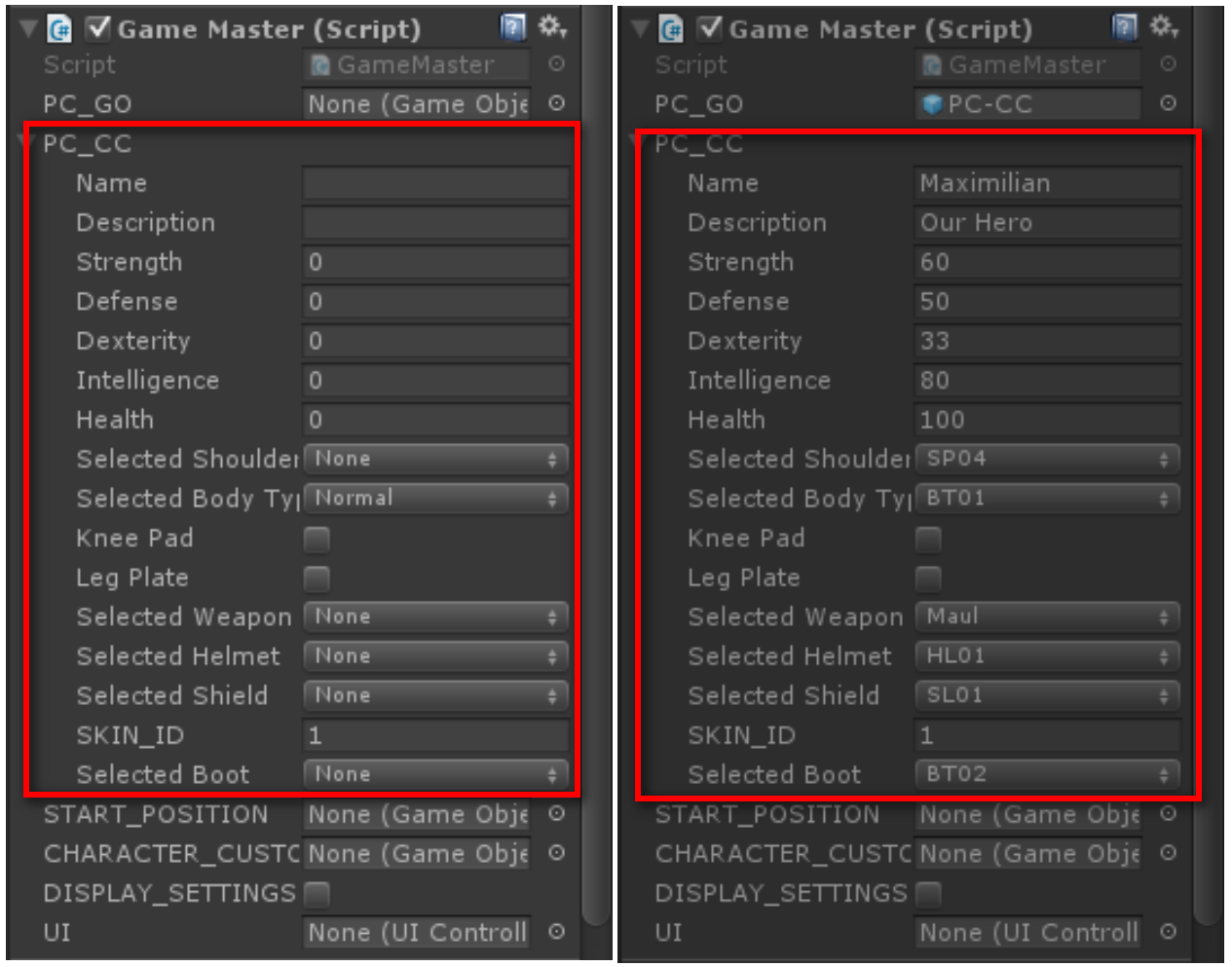
Task: Click the empty Description field in left panel
Action: [436, 223]
